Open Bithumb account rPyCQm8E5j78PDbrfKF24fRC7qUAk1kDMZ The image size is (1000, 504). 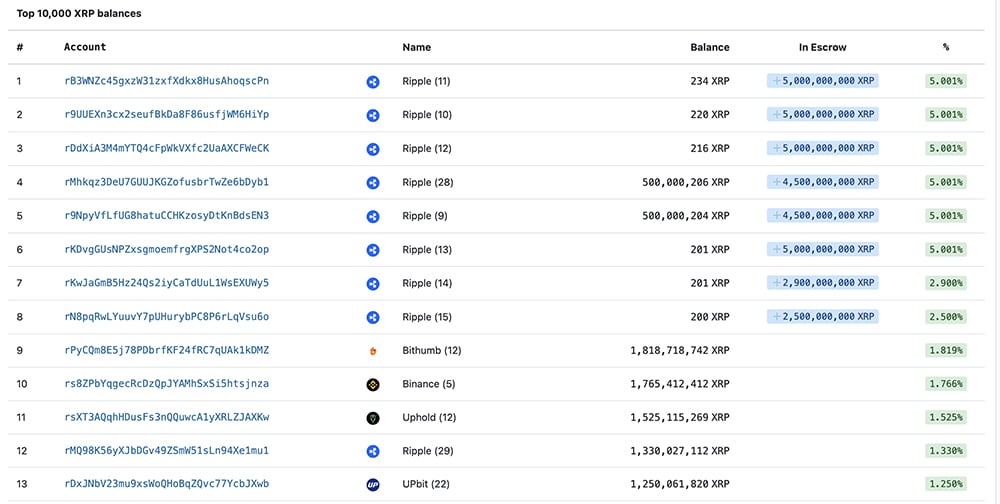(x=166, y=350)
